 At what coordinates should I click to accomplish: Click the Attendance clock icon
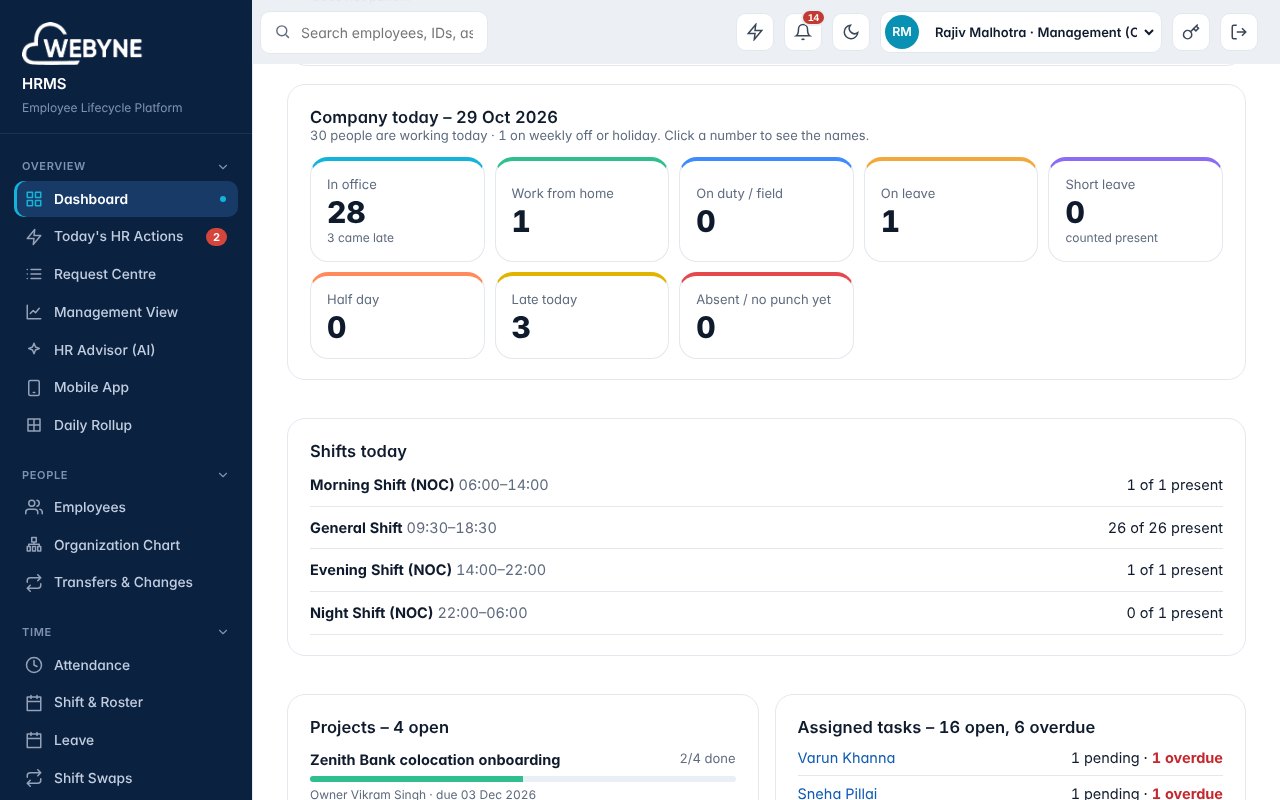pyautogui.click(x=34, y=665)
